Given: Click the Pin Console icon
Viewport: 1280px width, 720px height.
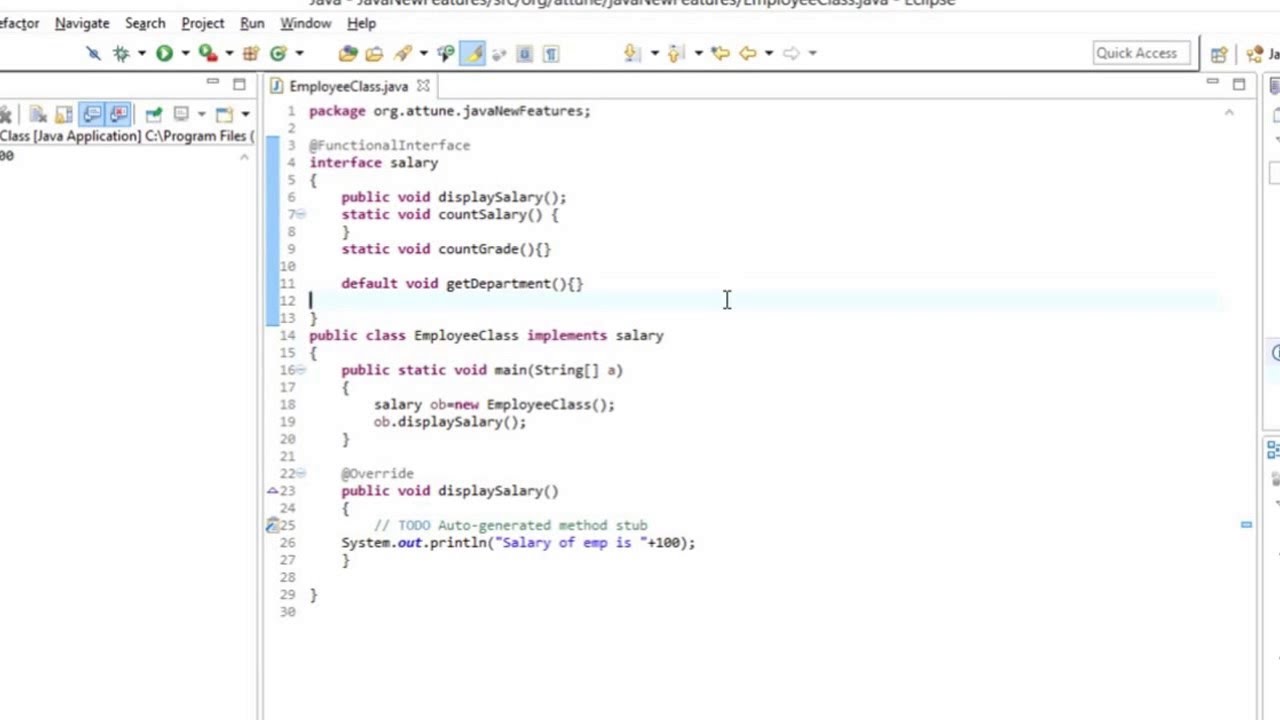Looking at the screenshot, I should (x=153, y=114).
